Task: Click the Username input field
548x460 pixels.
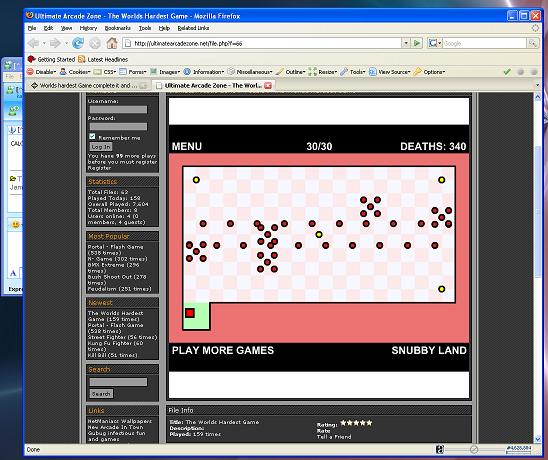Action: point(118,110)
